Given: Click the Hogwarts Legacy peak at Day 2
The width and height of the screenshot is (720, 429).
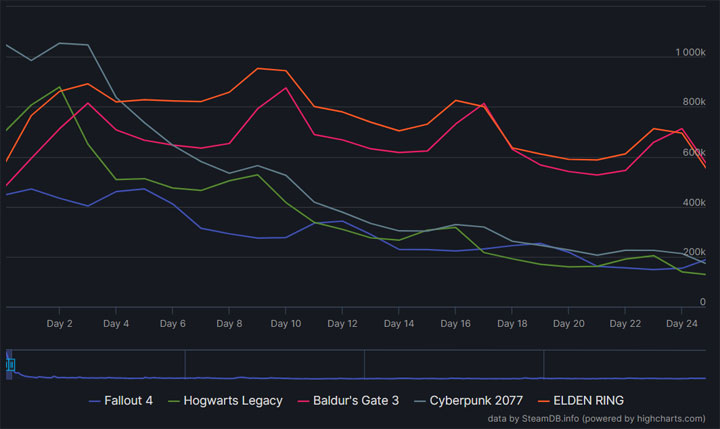Looking at the screenshot, I should 59,86.
